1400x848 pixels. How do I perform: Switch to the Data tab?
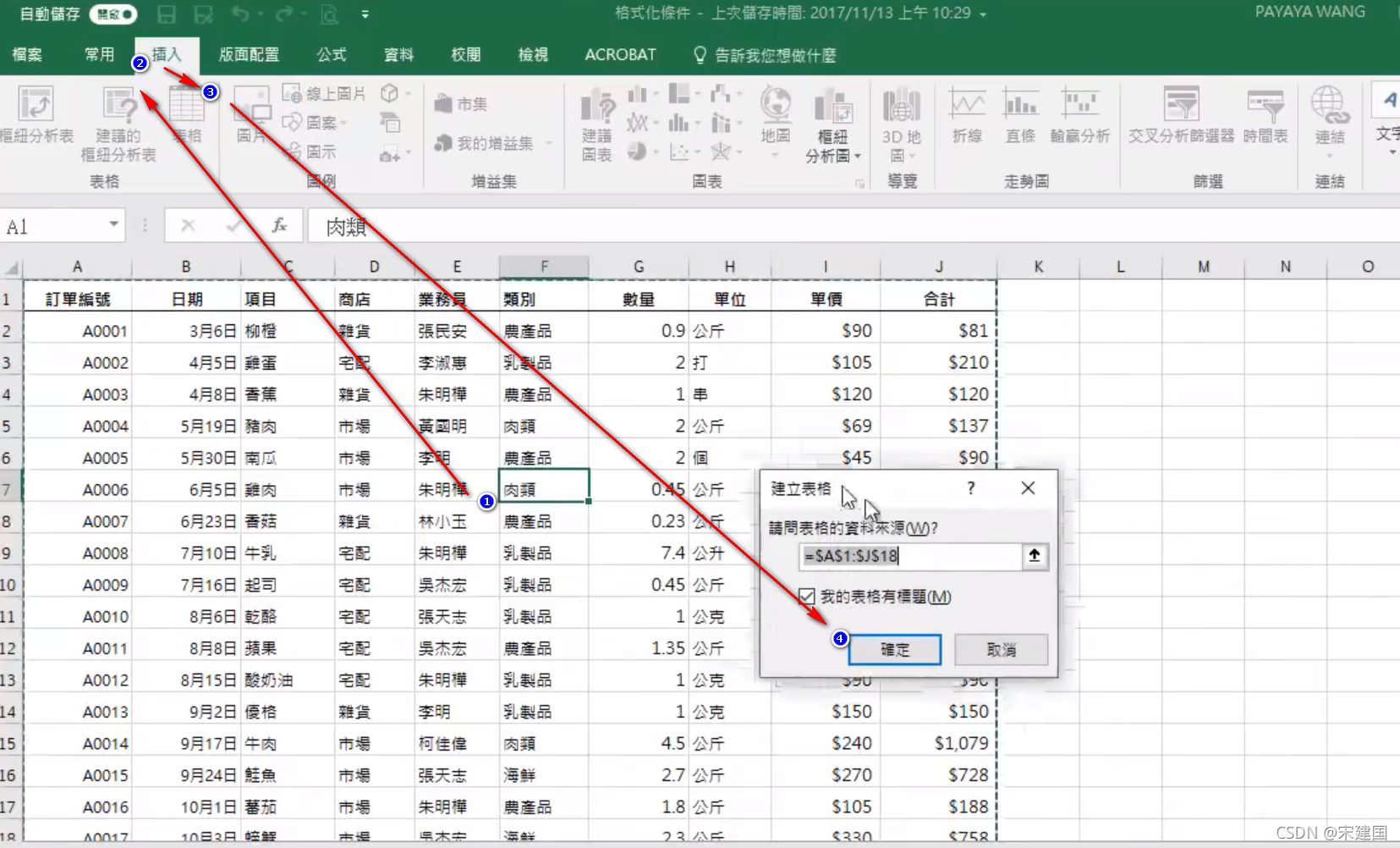point(398,55)
